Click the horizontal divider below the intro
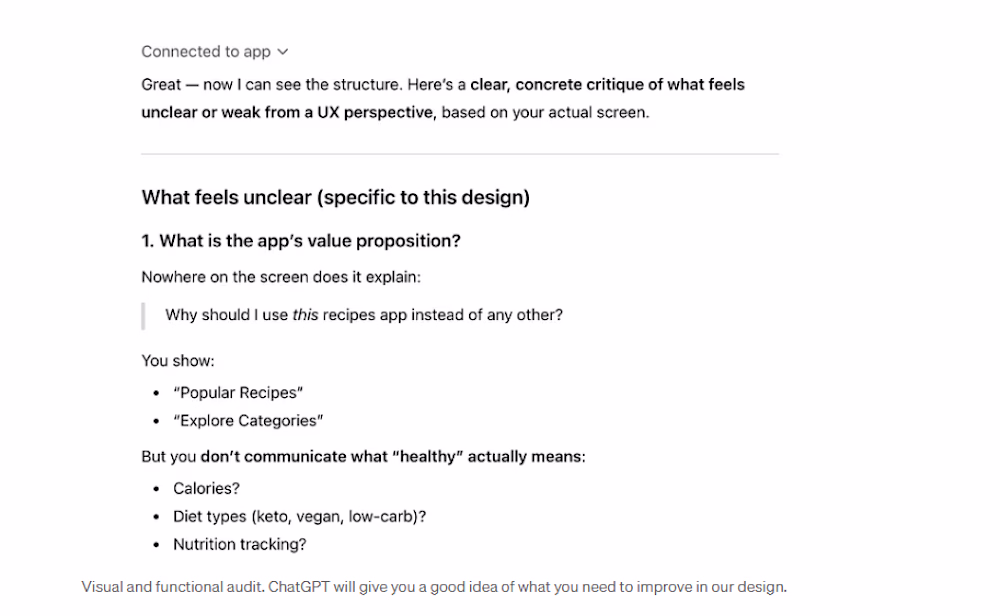The image size is (1000, 616). pos(459,154)
